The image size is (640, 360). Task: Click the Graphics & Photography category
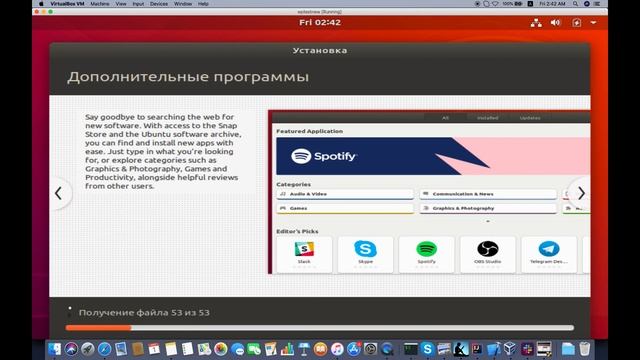point(488,209)
